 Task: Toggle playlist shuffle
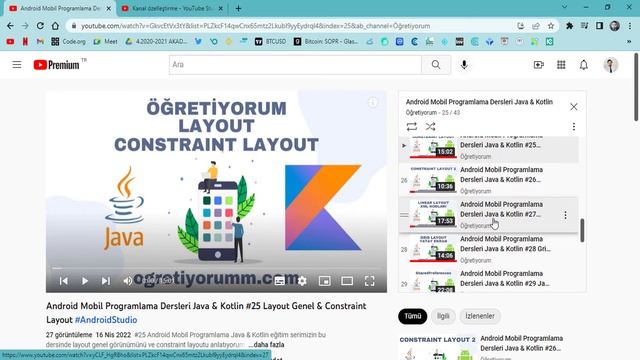430,127
